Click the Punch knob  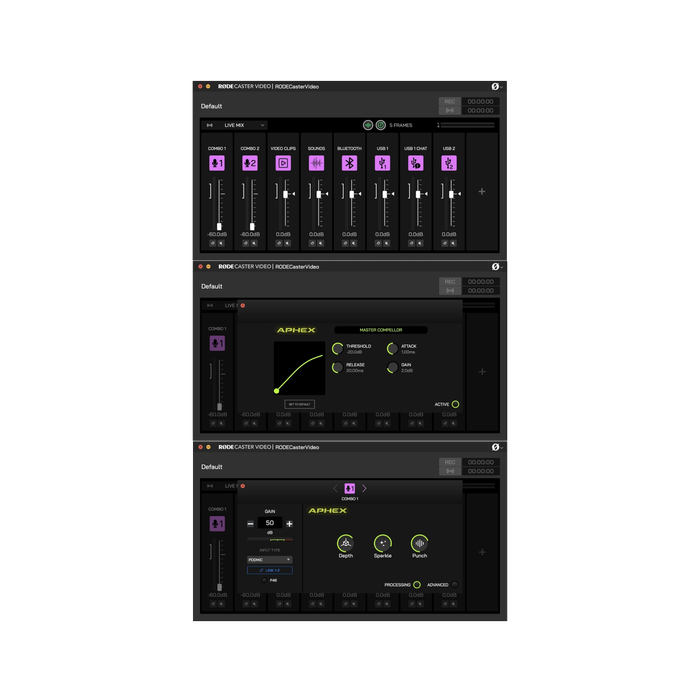[419, 543]
